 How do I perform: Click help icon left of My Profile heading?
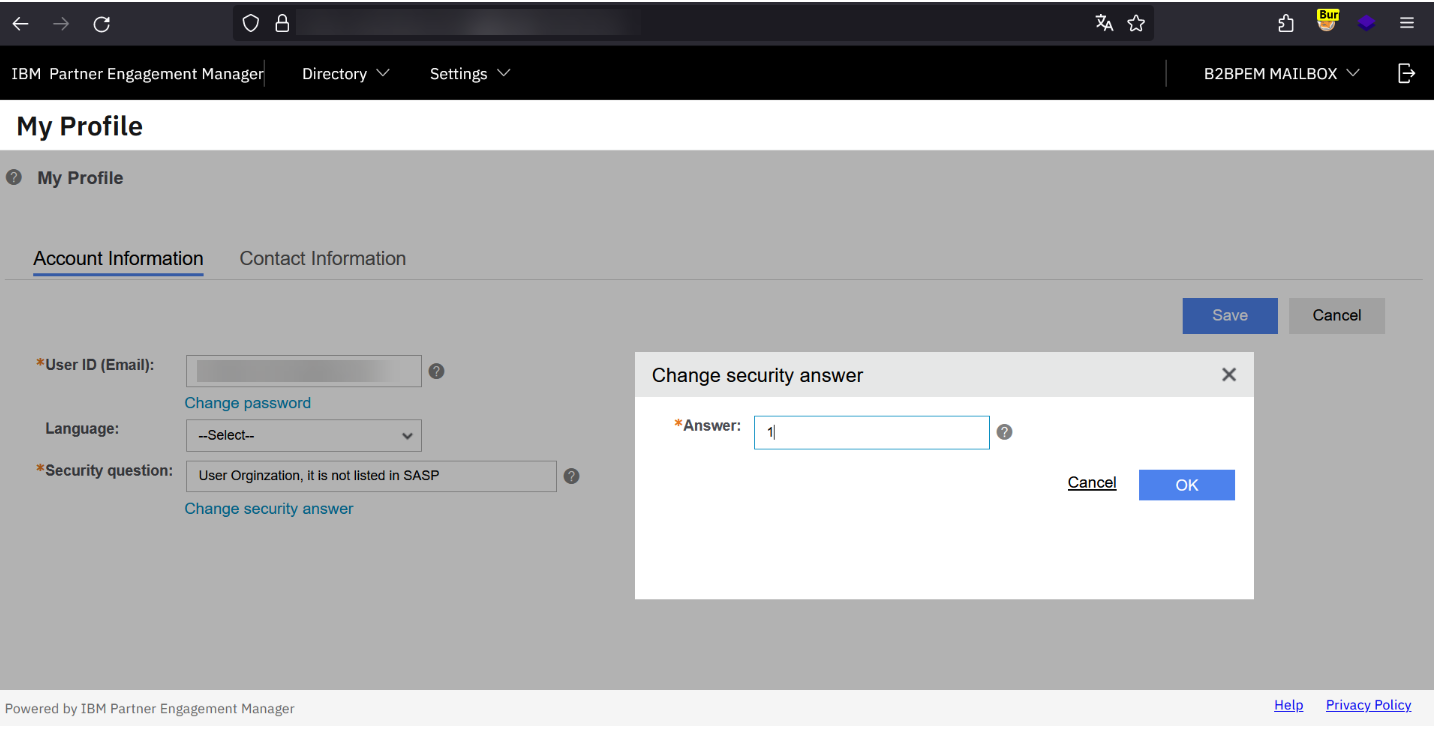[14, 178]
